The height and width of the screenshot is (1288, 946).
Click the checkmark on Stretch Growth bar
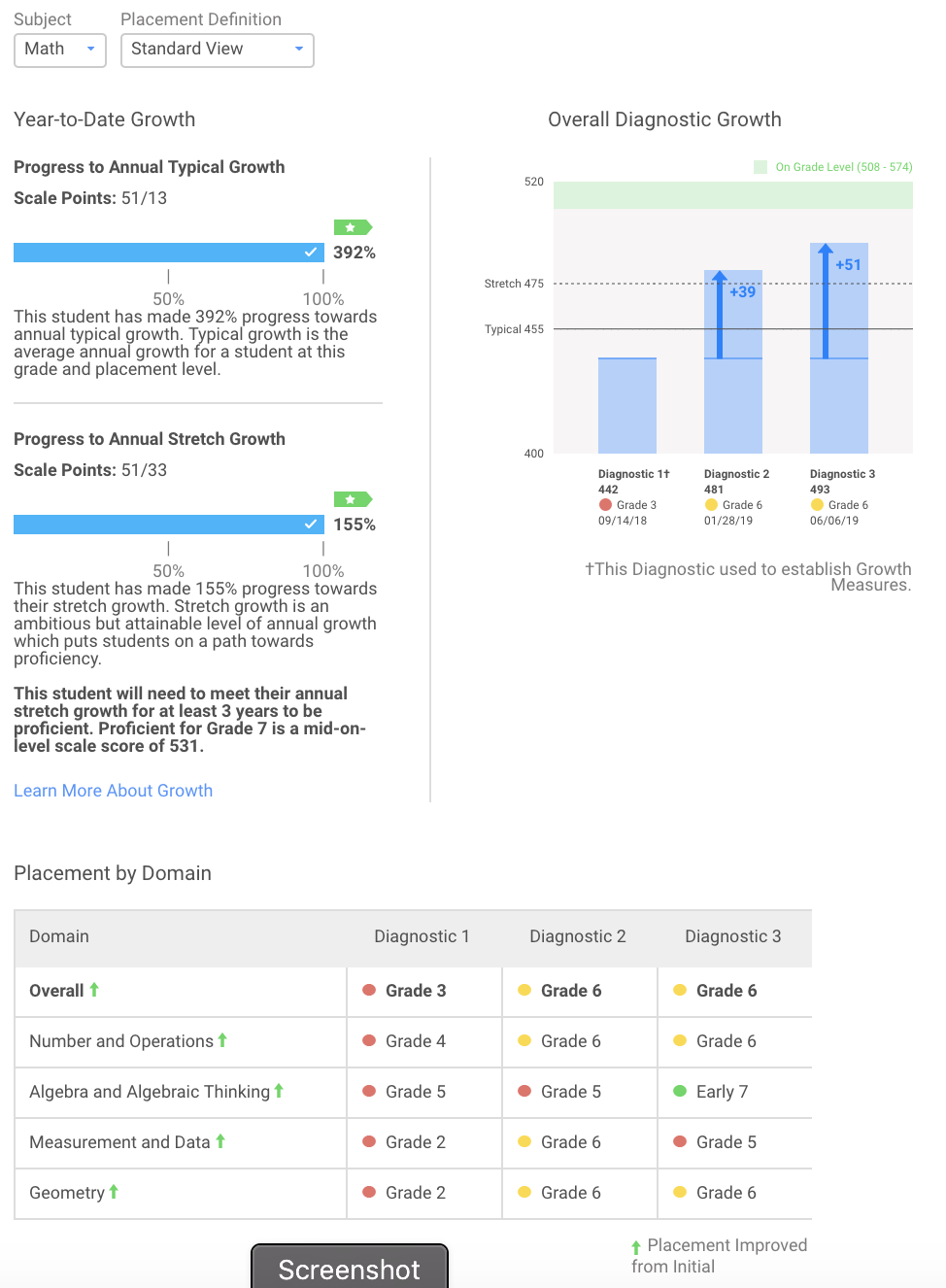311,525
